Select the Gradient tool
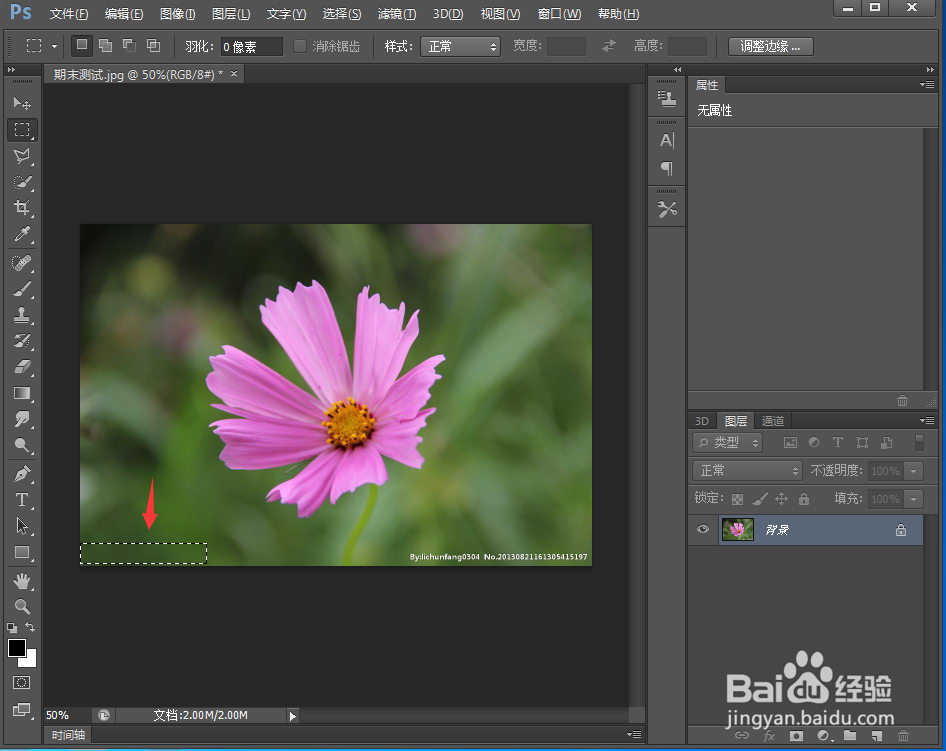This screenshot has width=946, height=751. tap(22, 394)
